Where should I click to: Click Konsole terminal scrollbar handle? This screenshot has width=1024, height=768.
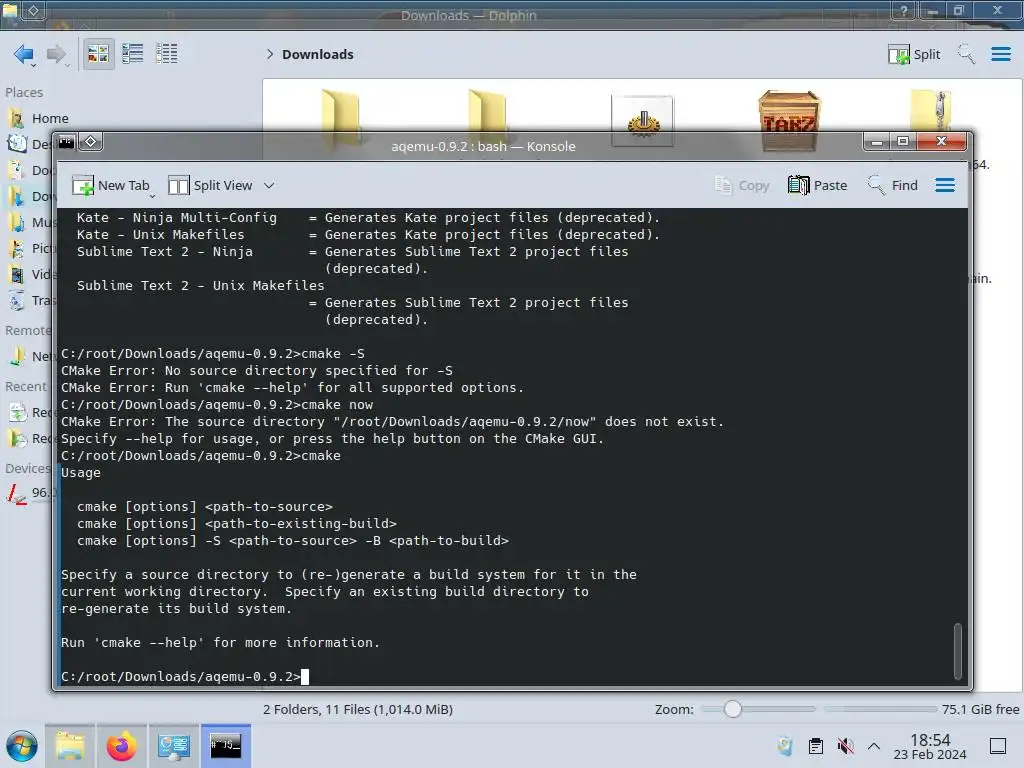coord(958,651)
